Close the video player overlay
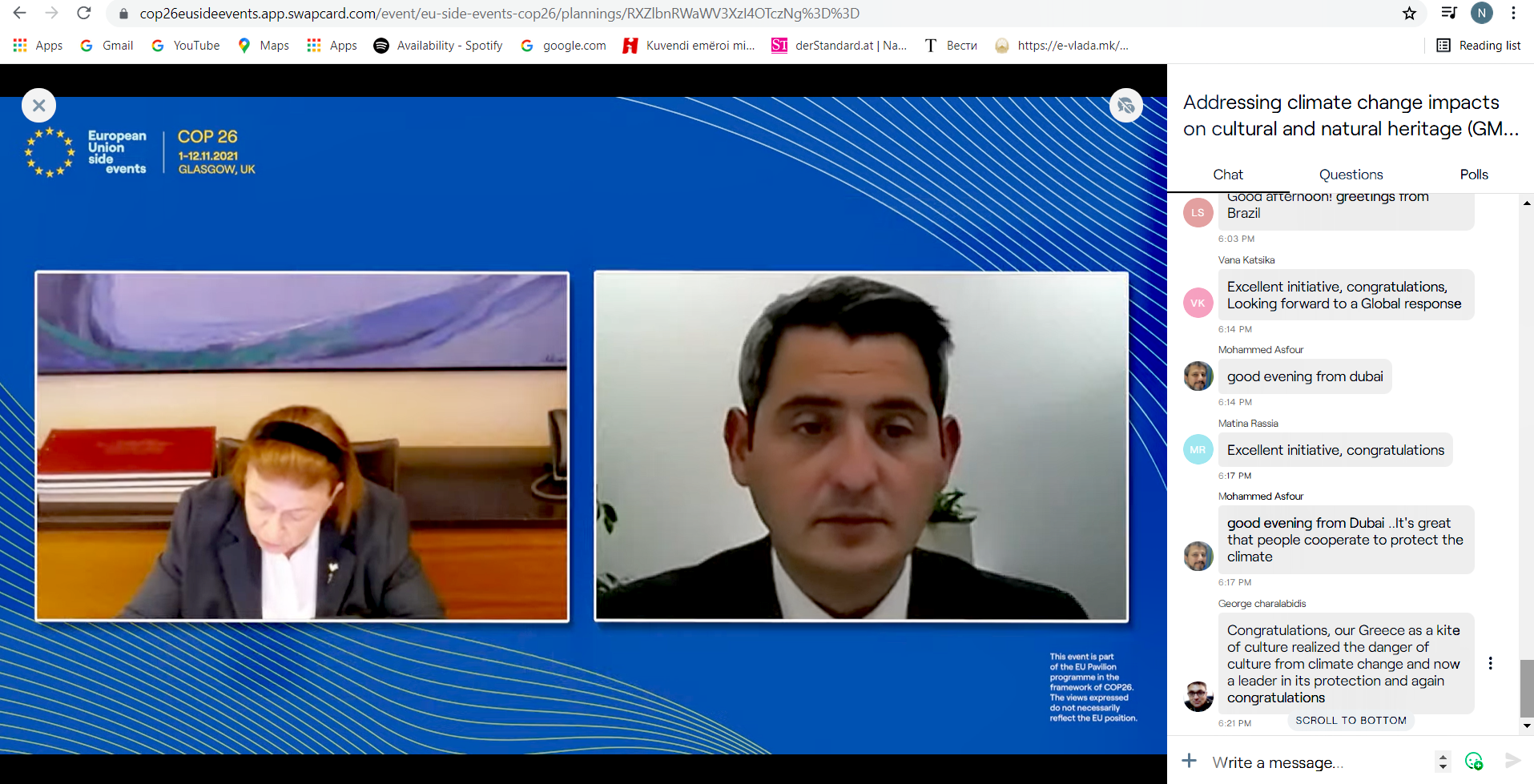This screenshot has height=784, width=1534. click(38, 105)
